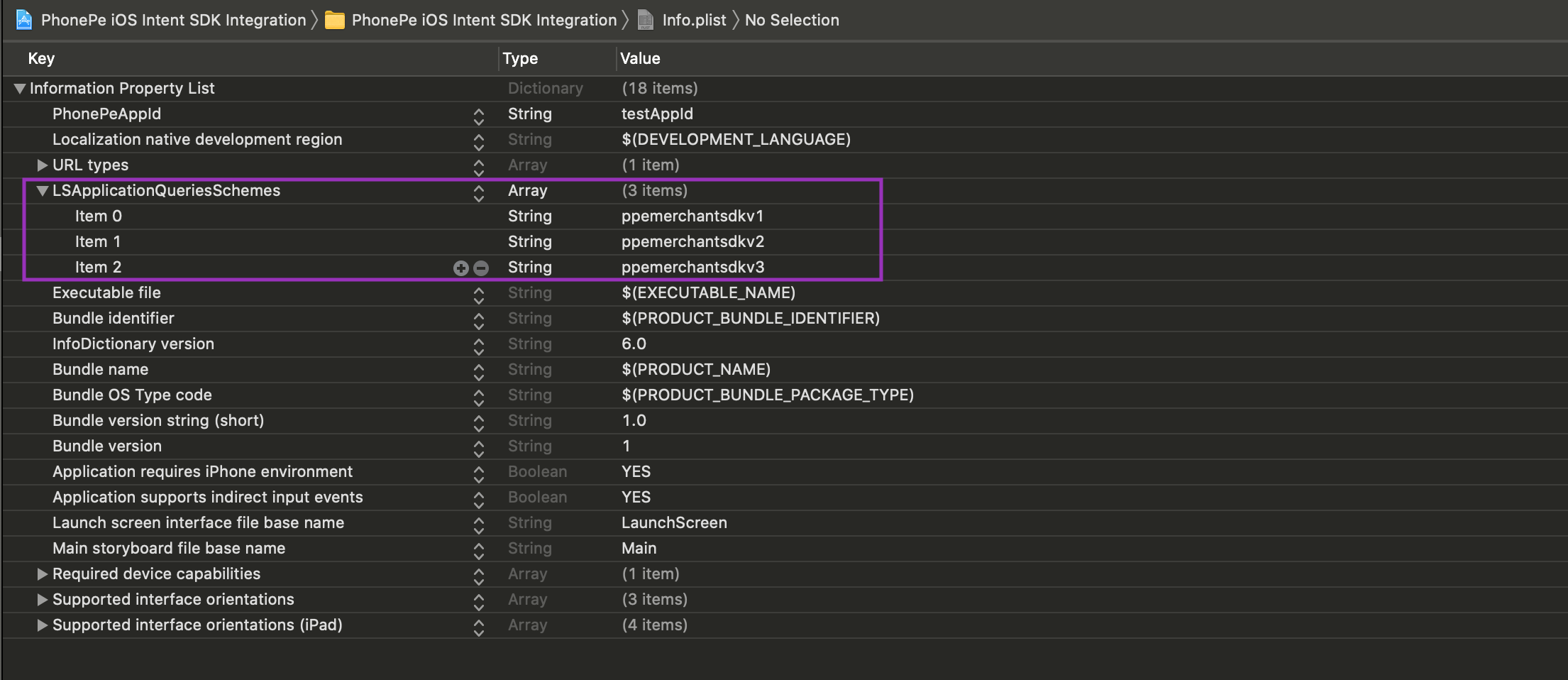Open key stepper for LSApplicationQueriesSchemes
Screen dimensions: 1568x680
click(479, 193)
